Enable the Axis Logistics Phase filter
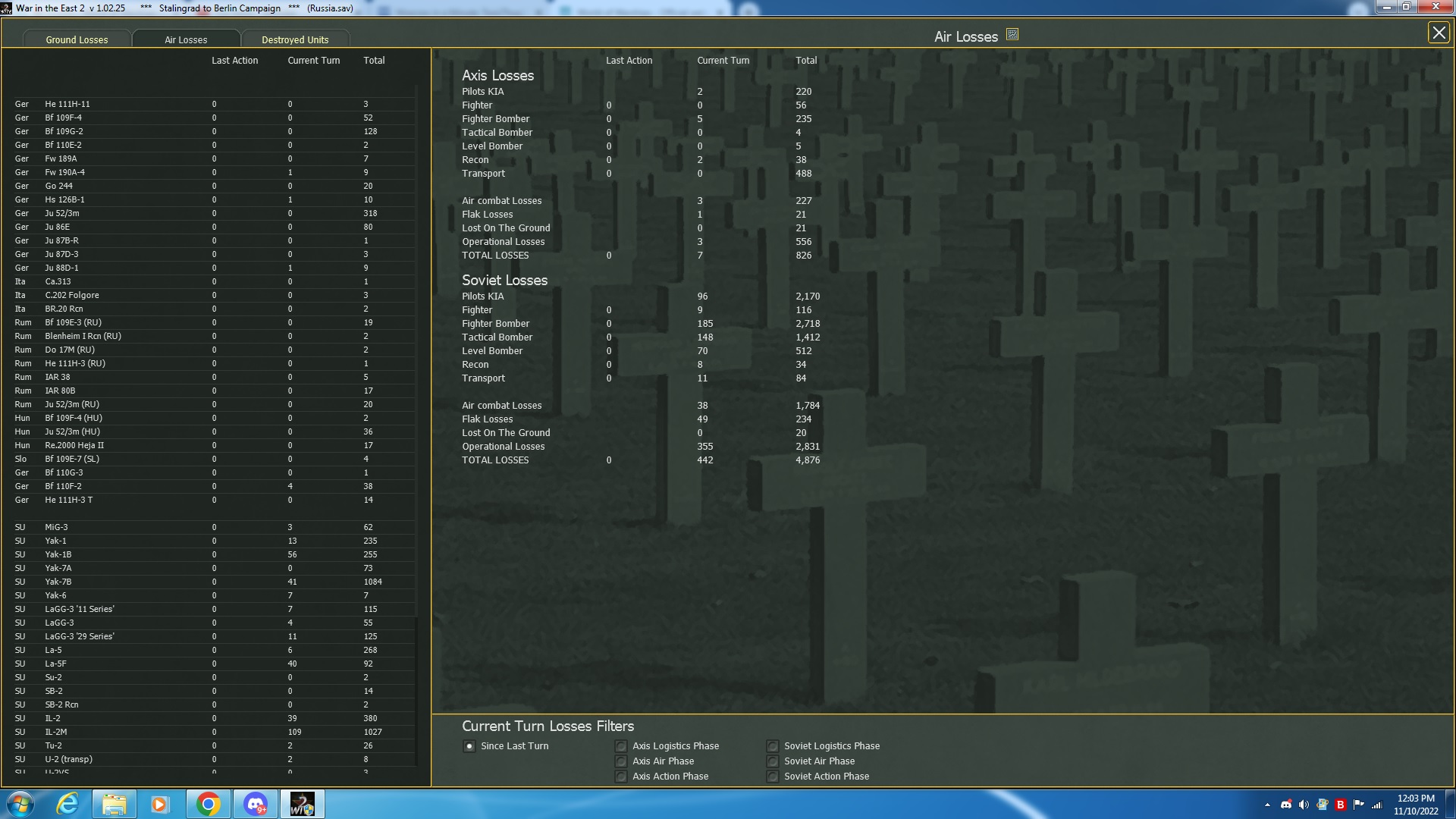Viewport: 1456px width, 819px height. (x=621, y=746)
